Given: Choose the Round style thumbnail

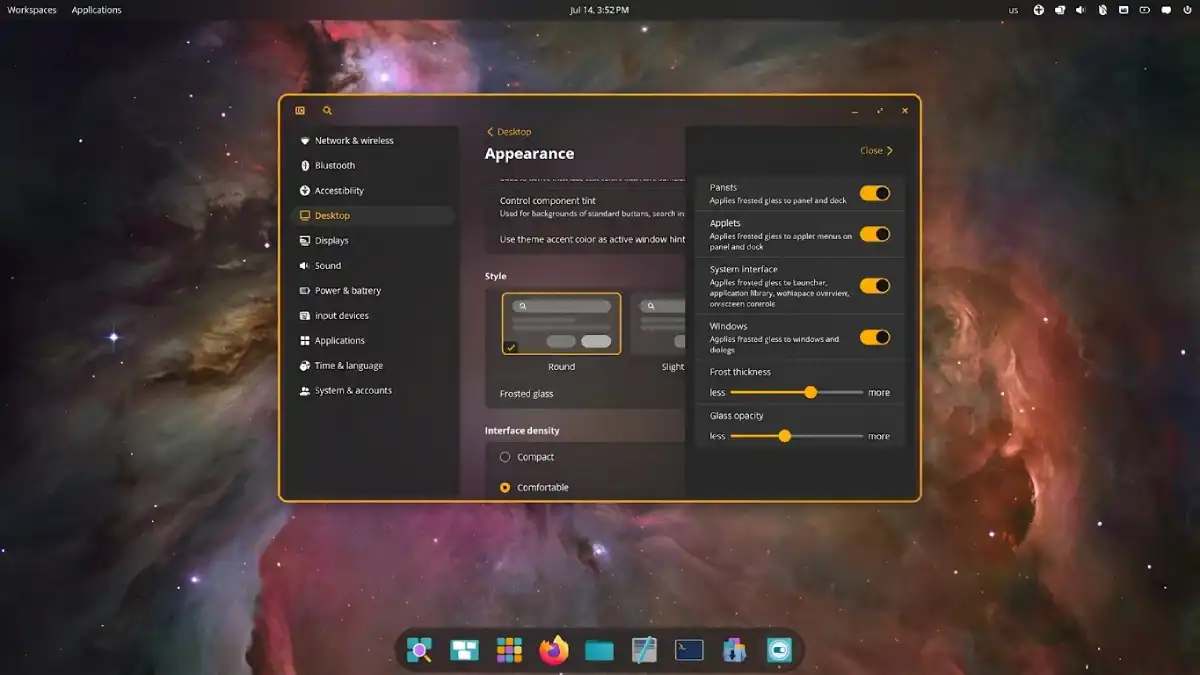Looking at the screenshot, I should tap(561, 324).
